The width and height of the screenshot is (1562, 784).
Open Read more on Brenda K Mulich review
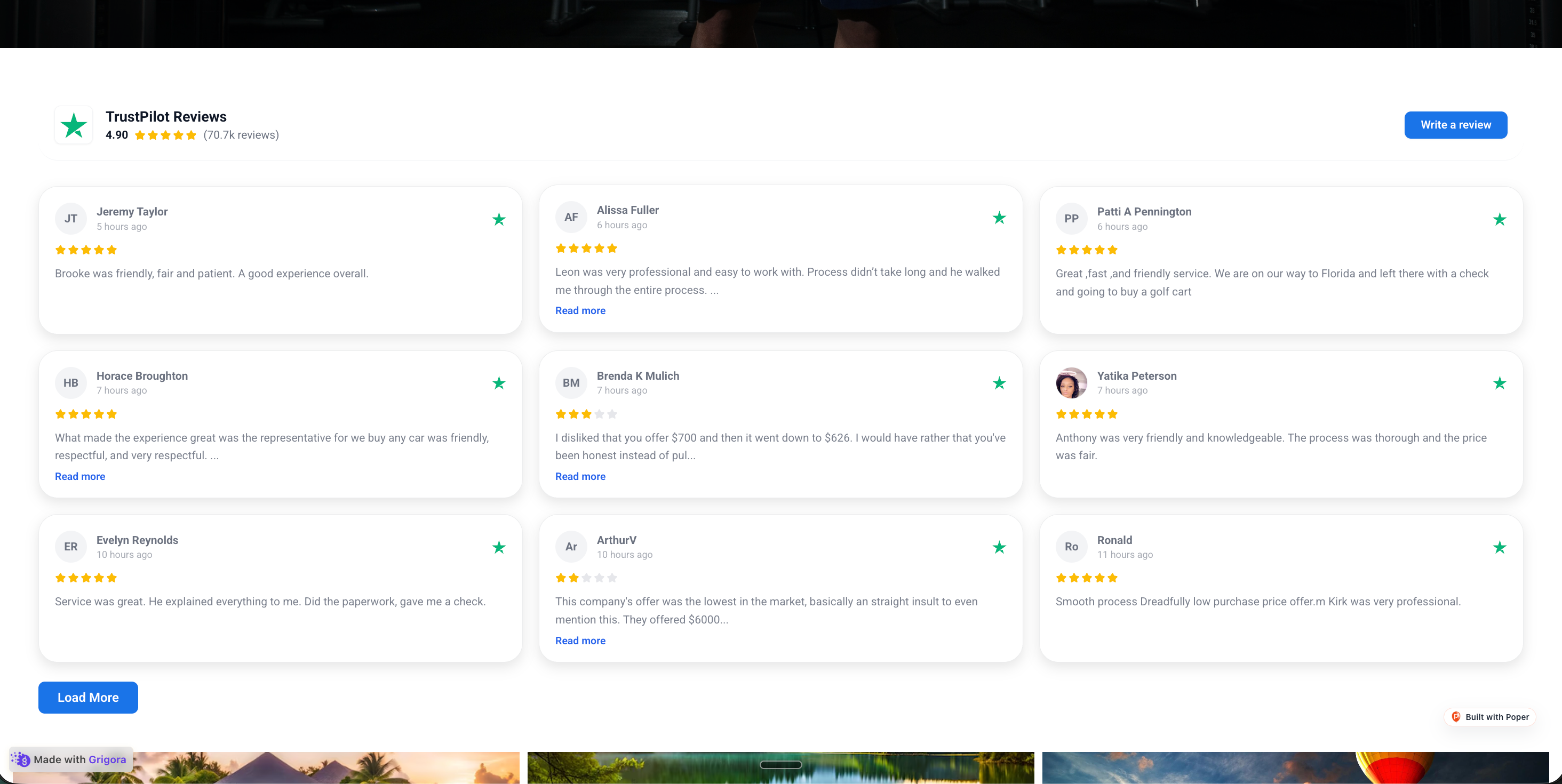coord(580,477)
